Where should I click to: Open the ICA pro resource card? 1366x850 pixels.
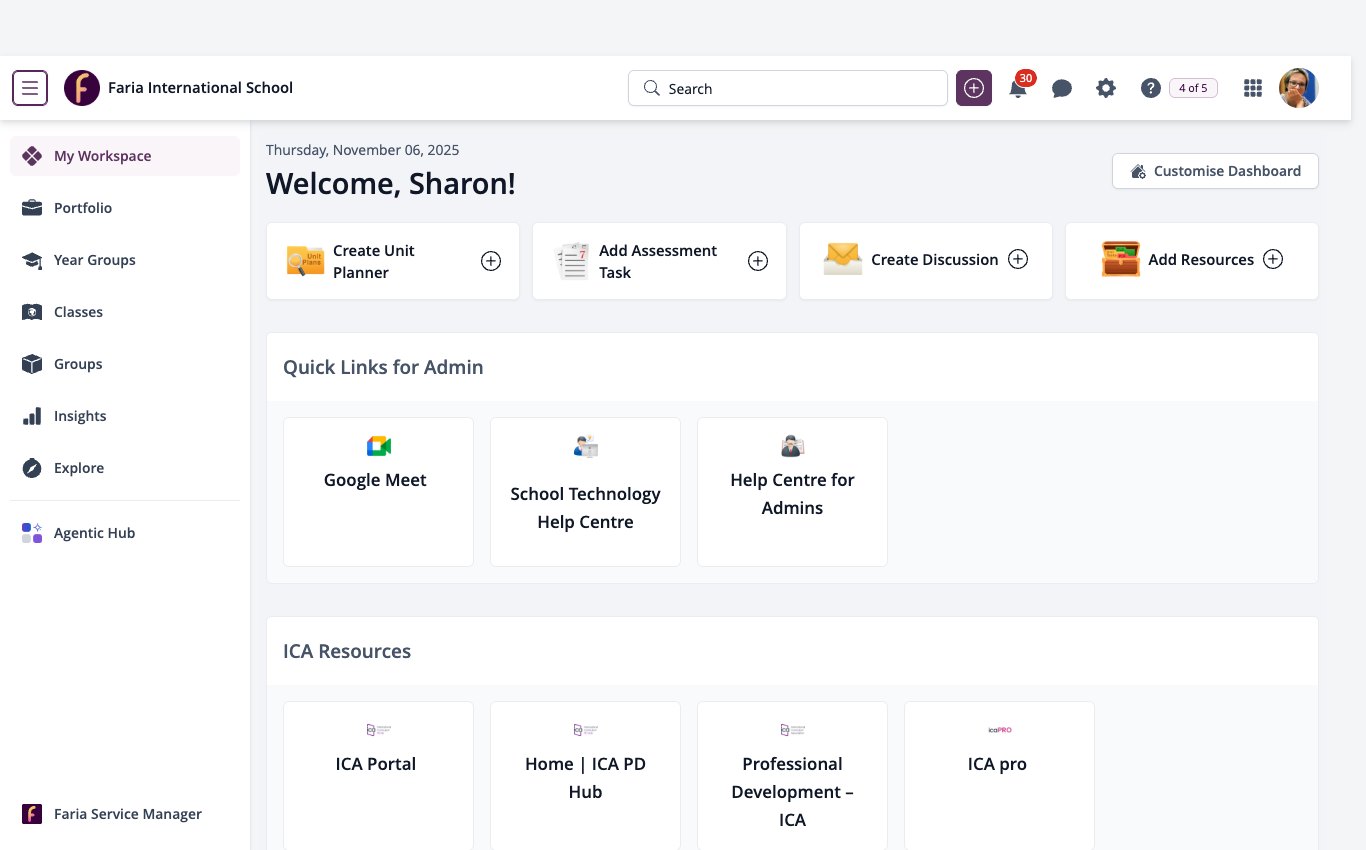pos(999,775)
